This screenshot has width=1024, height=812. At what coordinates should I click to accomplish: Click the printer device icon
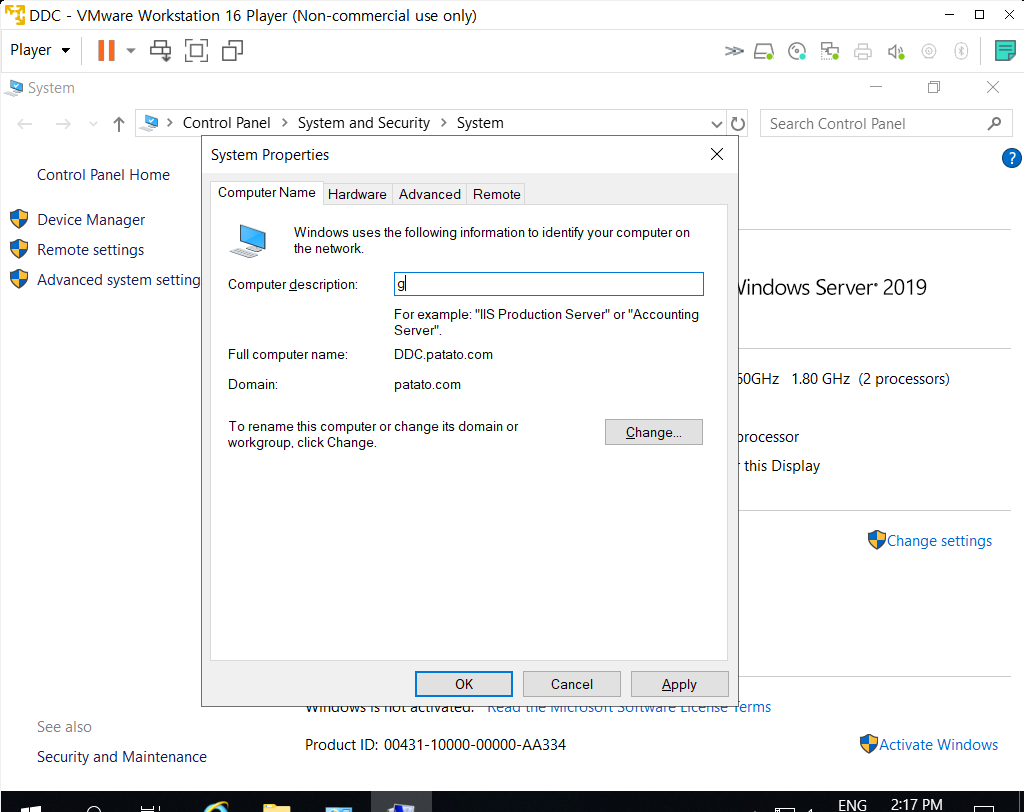pyautogui.click(x=863, y=51)
